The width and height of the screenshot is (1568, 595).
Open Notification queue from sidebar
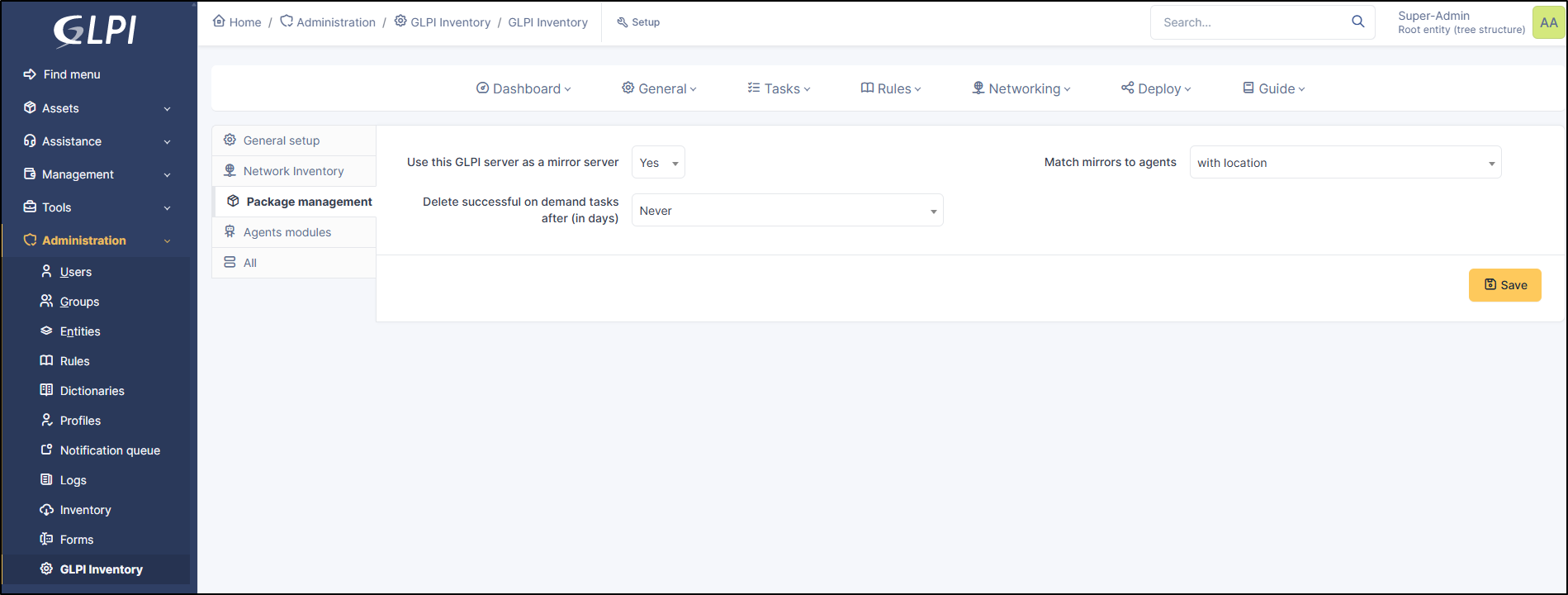pos(109,450)
